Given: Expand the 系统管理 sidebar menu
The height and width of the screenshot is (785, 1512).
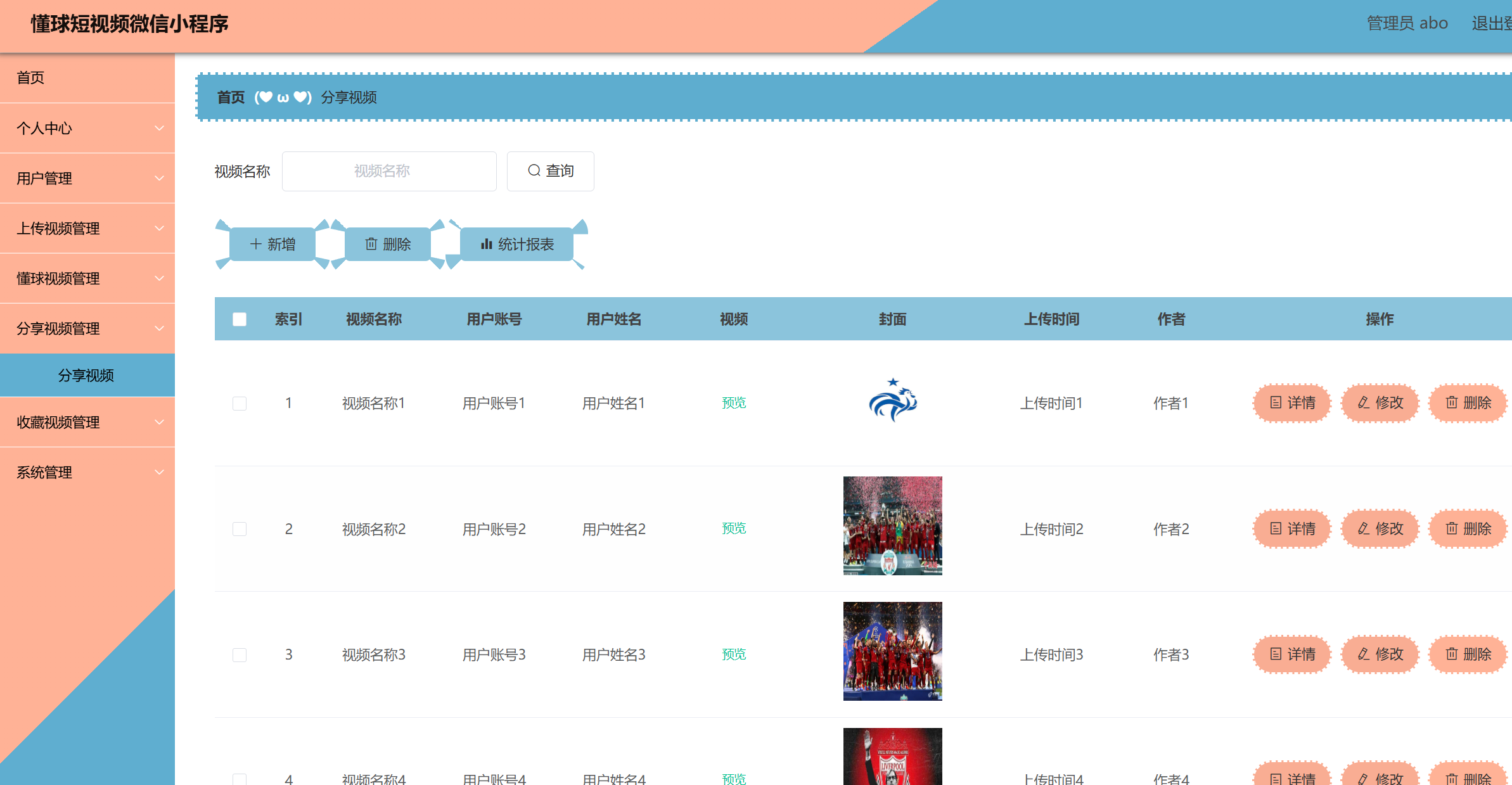Looking at the screenshot, I should [x=87, y=472].
